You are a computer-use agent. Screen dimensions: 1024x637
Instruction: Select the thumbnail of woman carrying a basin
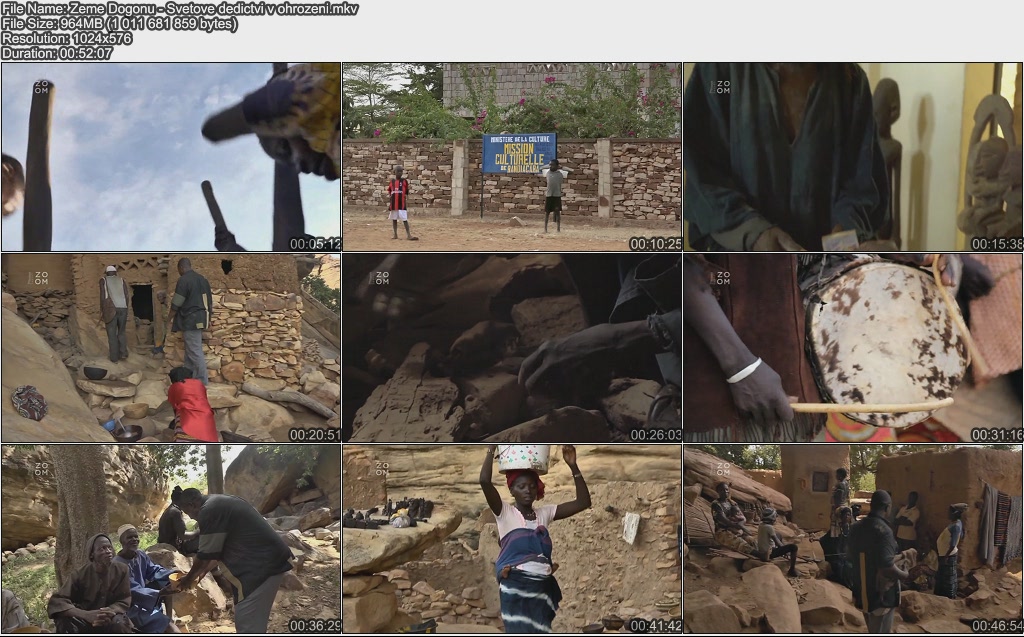(x=511, y=539)
